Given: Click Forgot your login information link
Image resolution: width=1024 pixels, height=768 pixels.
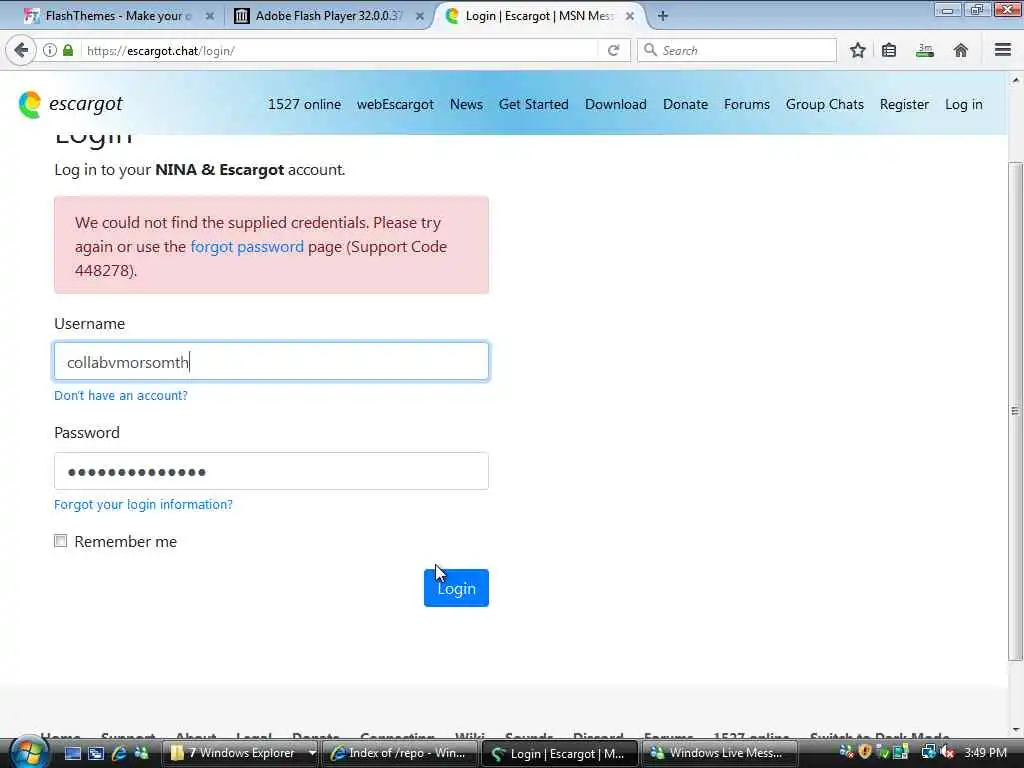Looking at the screenshot, I should click(143, 504).
